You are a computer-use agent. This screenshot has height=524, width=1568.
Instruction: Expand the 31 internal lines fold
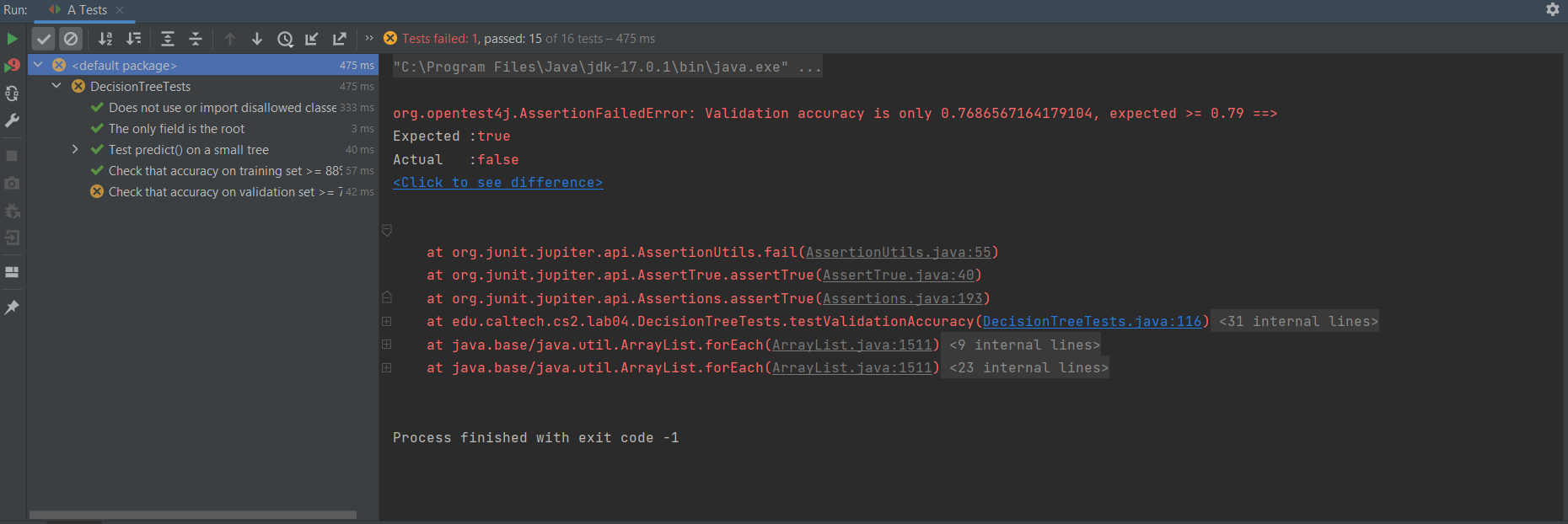pyautogui.click(x=1297, y=321)
